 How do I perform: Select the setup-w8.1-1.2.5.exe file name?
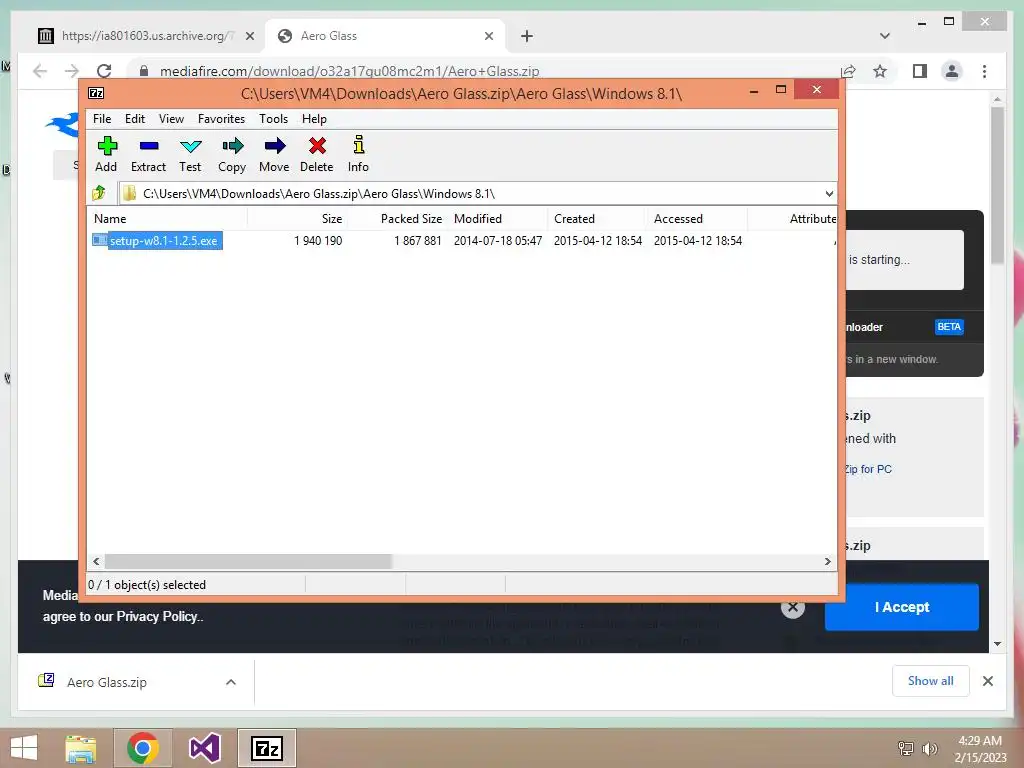click(x=164, y=240)
